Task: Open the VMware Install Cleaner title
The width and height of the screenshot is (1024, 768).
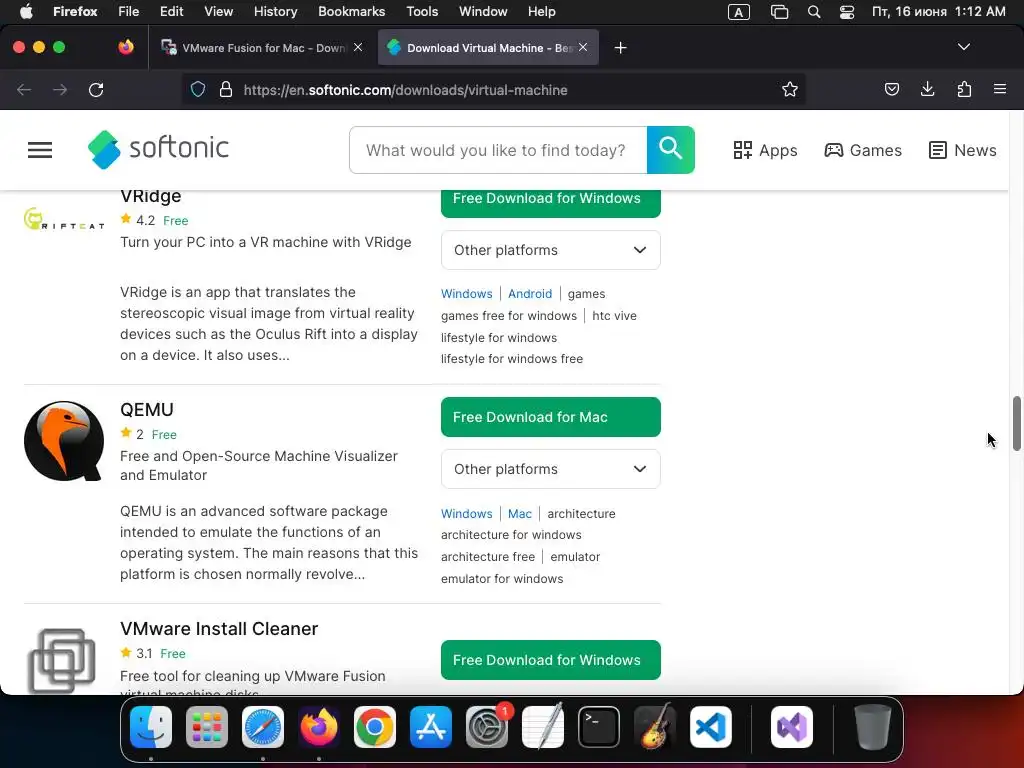Action: tap(219, 628)
